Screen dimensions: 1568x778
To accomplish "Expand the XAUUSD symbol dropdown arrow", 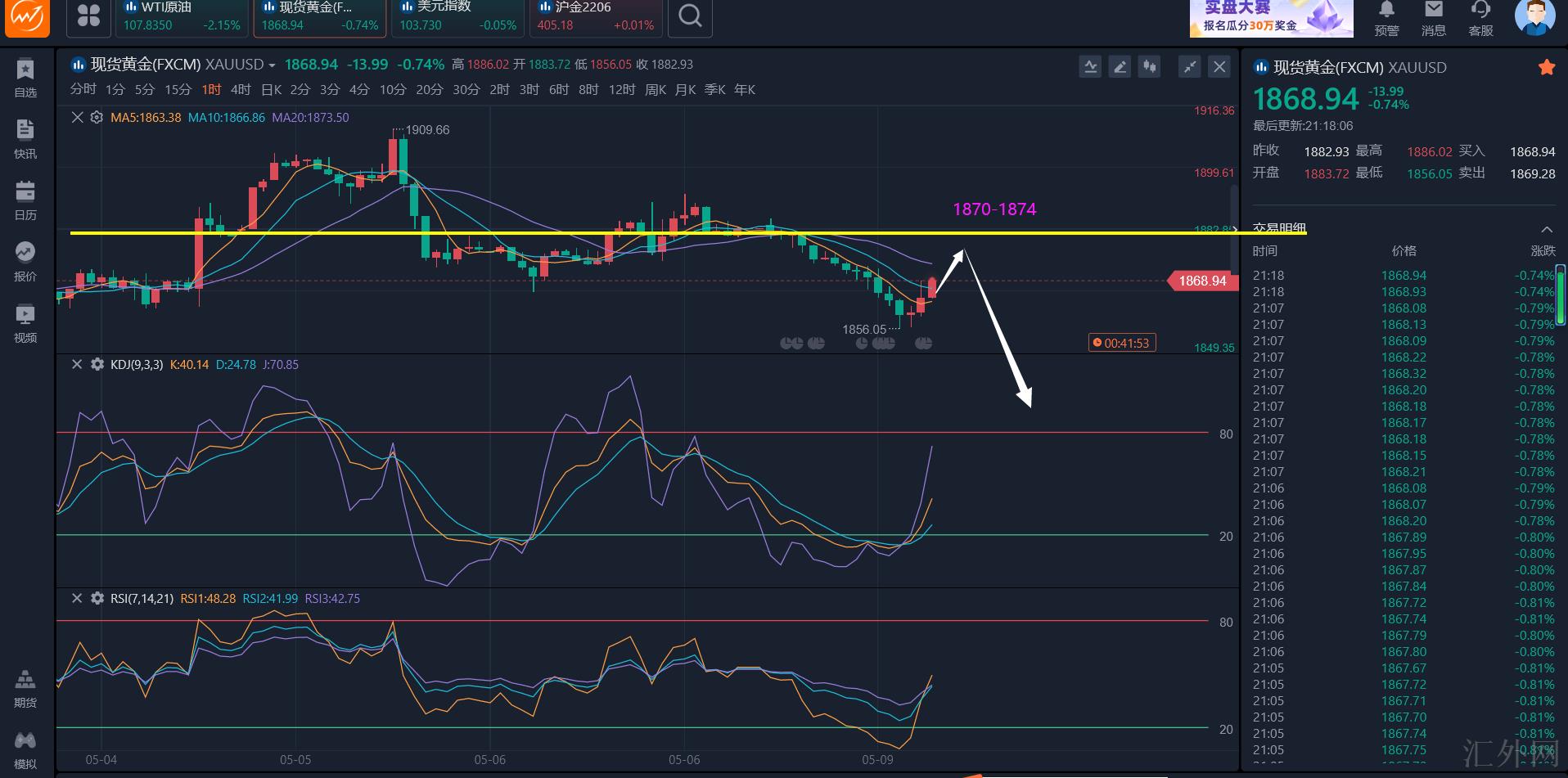I will (272, 65).
